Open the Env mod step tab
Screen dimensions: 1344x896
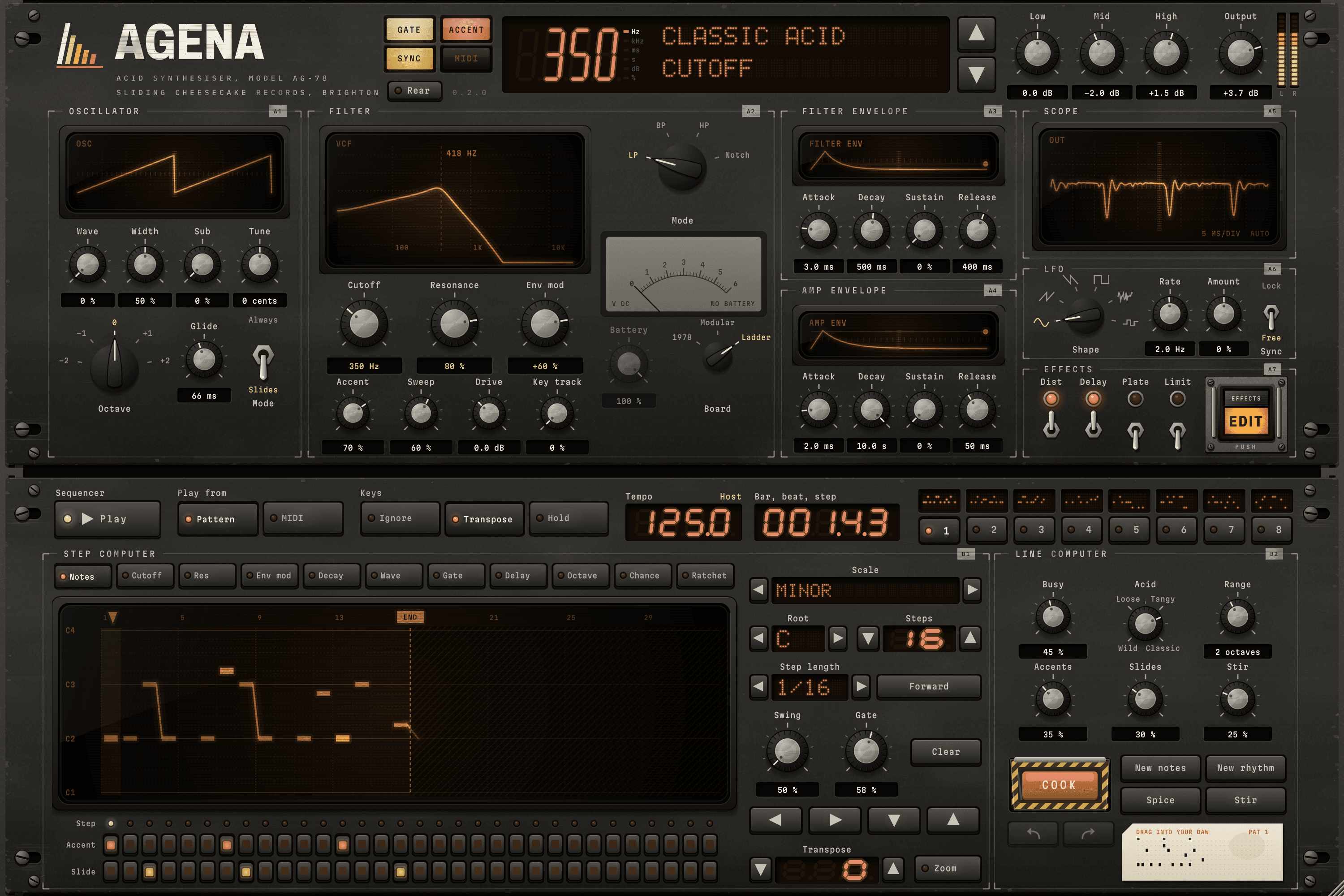[269, 575]
